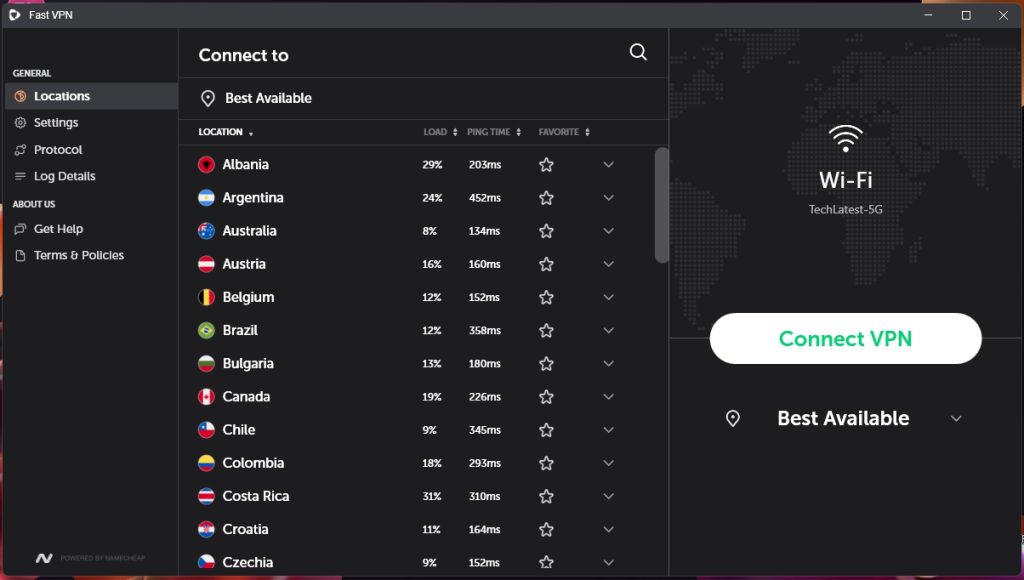Click the Fast VPN logo in title bar
Viewport: 1024px width, 580px height.
pyautogui.click(x=14, y=15)
